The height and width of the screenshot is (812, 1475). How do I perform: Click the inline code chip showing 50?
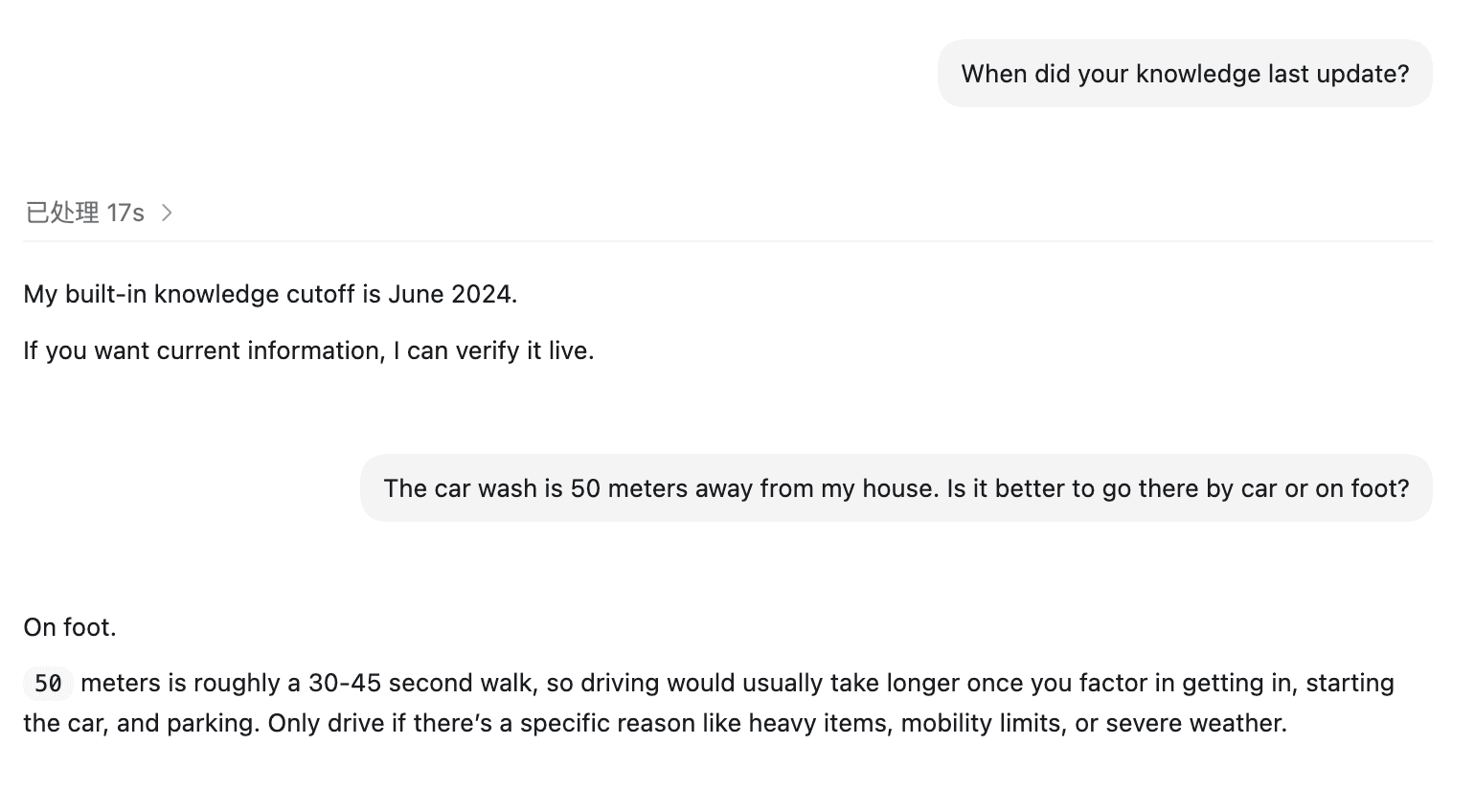(48, 684)
